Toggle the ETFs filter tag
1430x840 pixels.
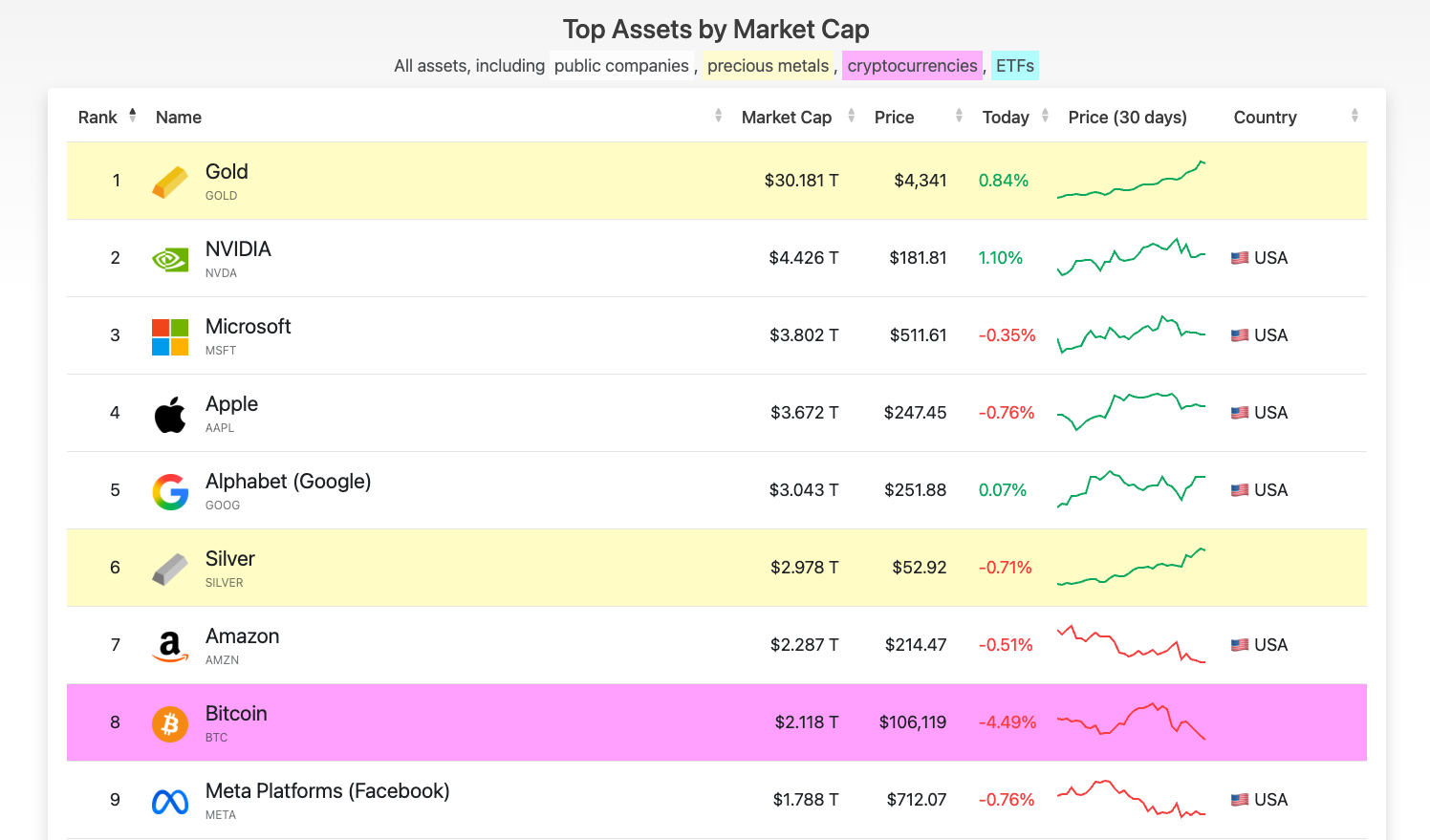tap(1014, 66)
